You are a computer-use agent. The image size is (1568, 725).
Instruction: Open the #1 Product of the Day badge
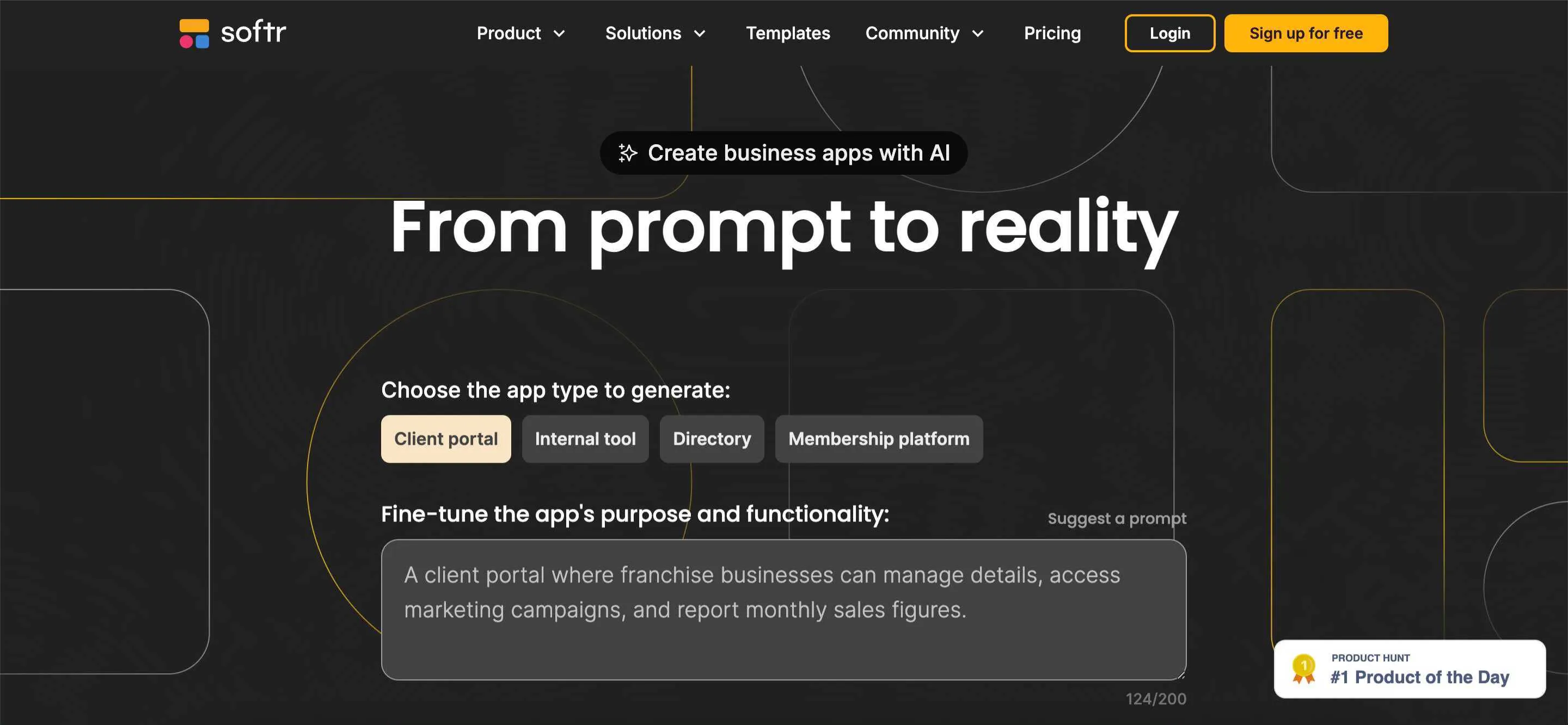pyautogui.click(x=1409, y=668)
